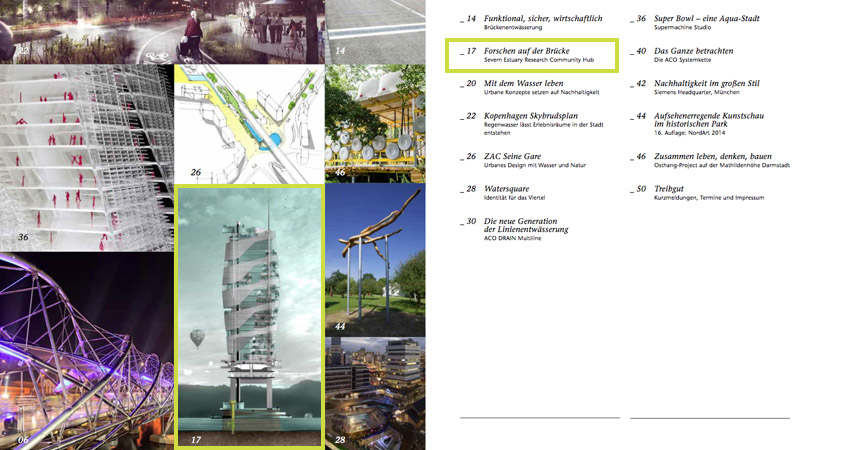850x450 pixels.
Task: Go to article 'Mit dem Wasser leben'
Action: [x=523, y=83]
